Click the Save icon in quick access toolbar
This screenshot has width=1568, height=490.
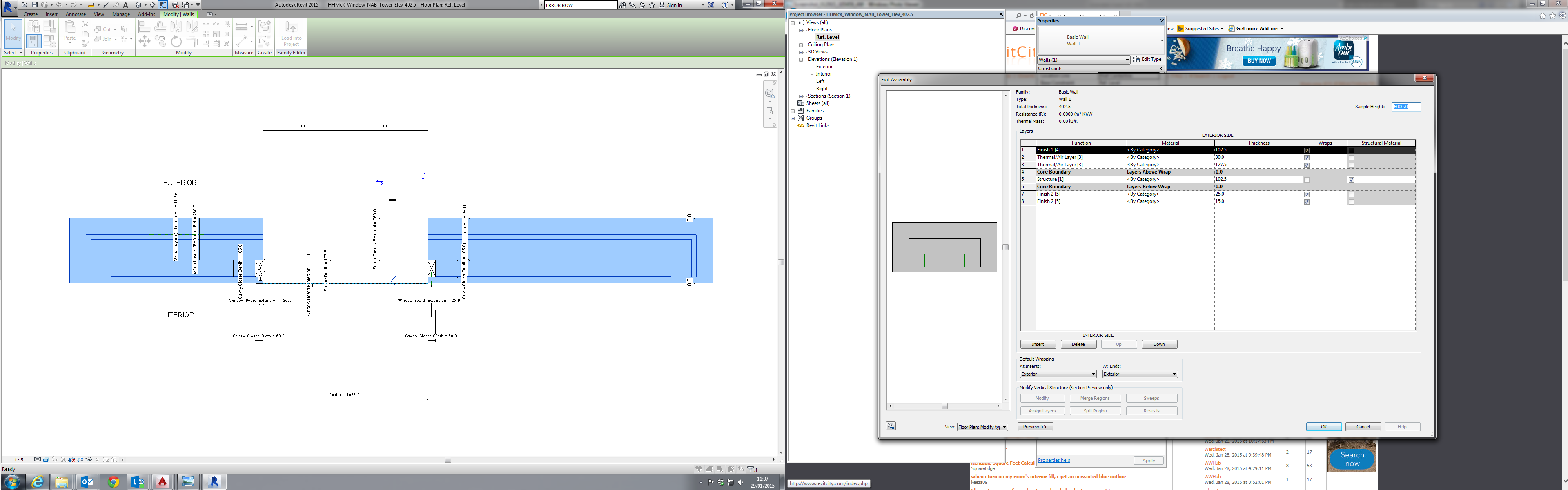pos(35,4)
